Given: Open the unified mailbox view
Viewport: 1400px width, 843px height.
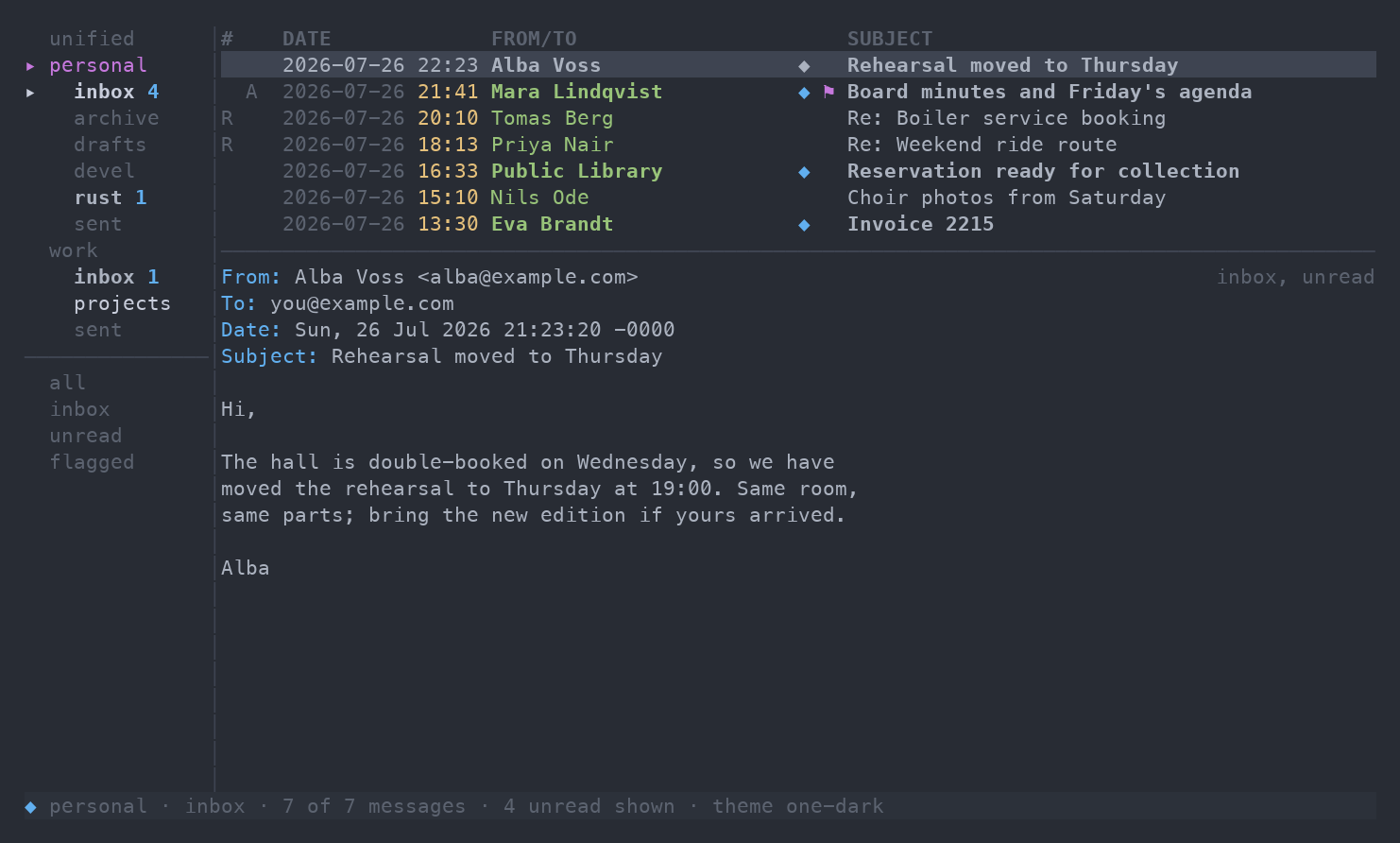Looking at the screenshot, I should 92,39.
